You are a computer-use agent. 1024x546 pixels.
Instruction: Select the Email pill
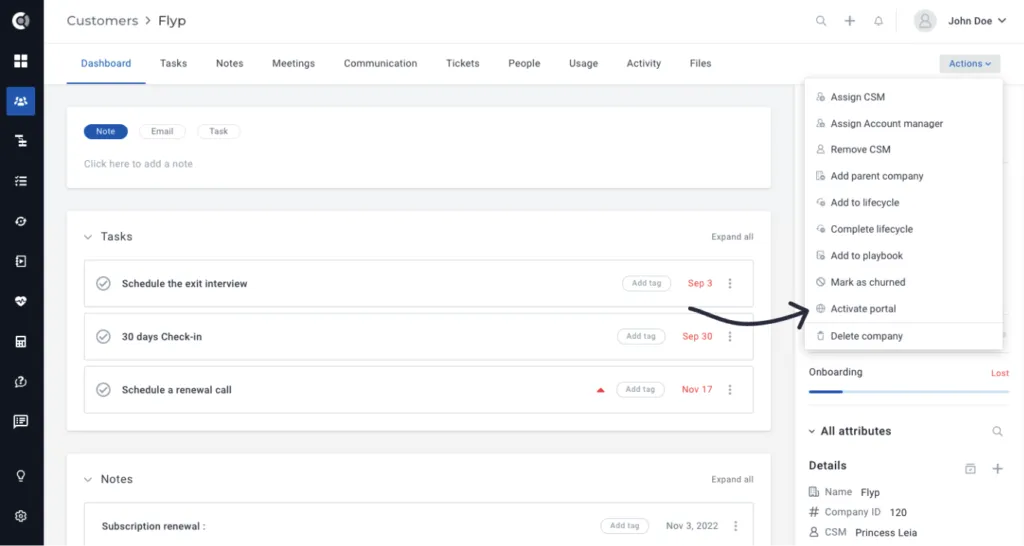pyautogui.click(x=162, y=131)
